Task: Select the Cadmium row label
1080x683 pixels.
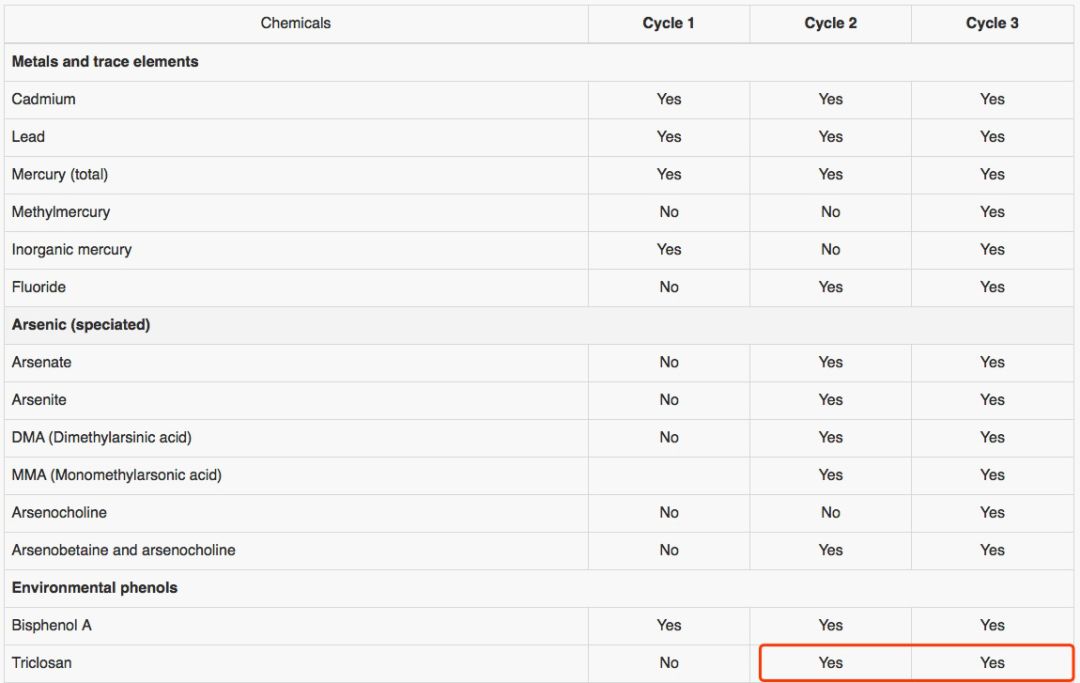Action: pyautogui.click(x=44, y=99)
